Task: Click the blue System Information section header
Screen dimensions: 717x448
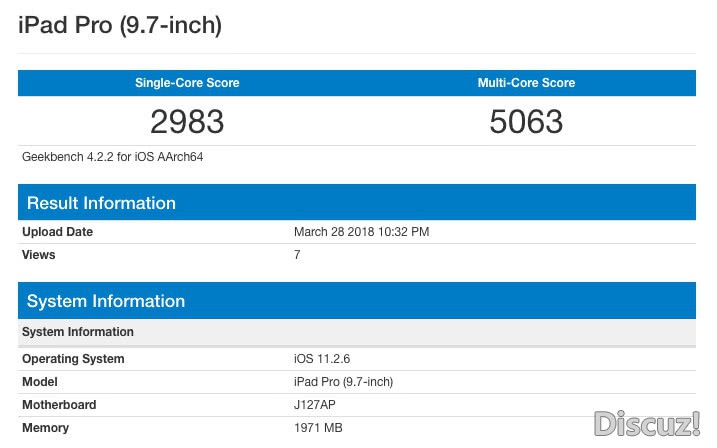Action: (x=106, y=301)
